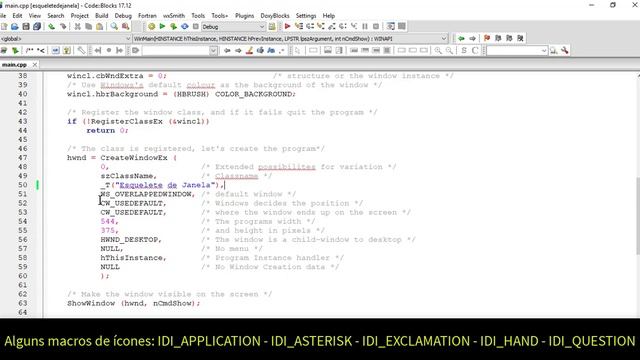Open the Edit menu
640x360 pixels.
pos(17,16)
